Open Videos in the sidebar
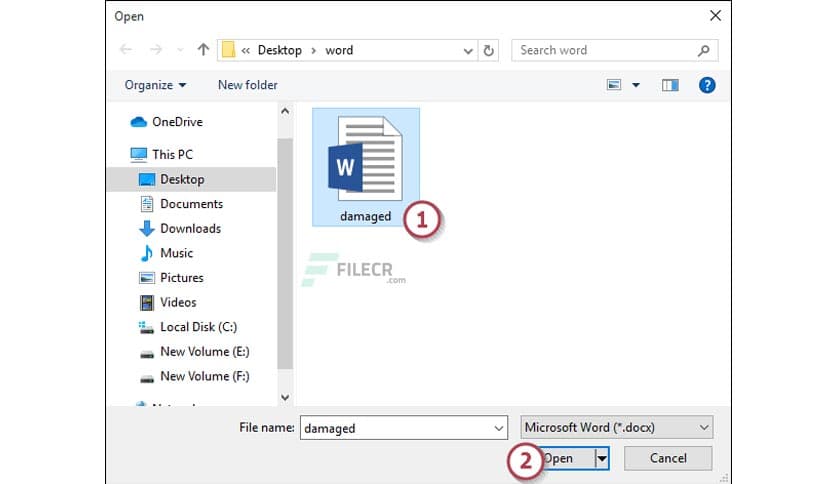This screenshot has width=836, height=484. [178, 302]
